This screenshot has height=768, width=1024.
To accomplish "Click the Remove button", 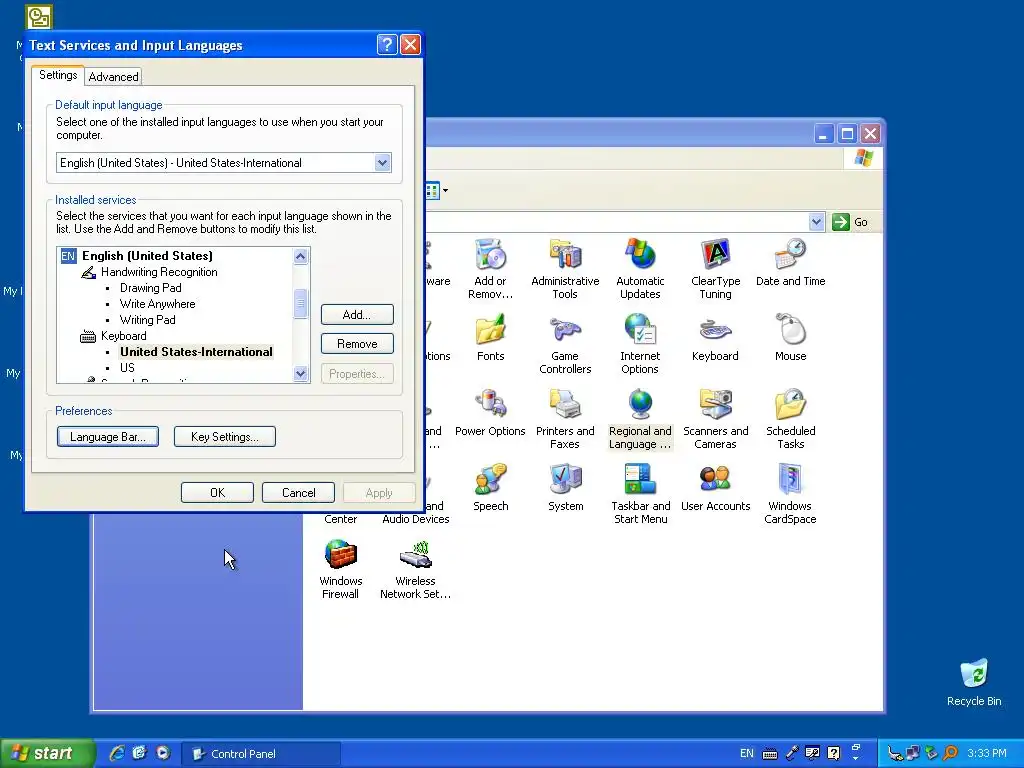I will tap(357, 344).
